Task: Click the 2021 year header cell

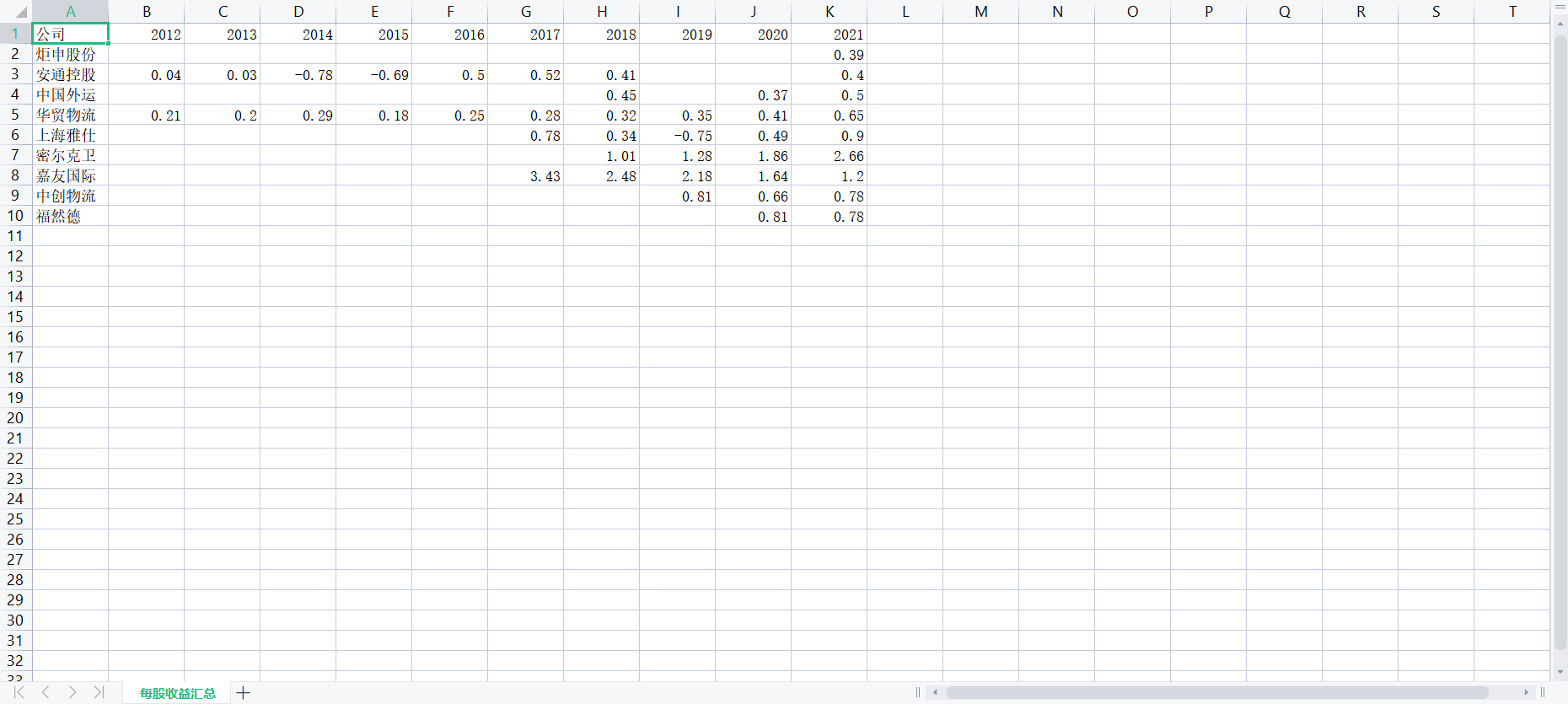Action: coord(830,34)
